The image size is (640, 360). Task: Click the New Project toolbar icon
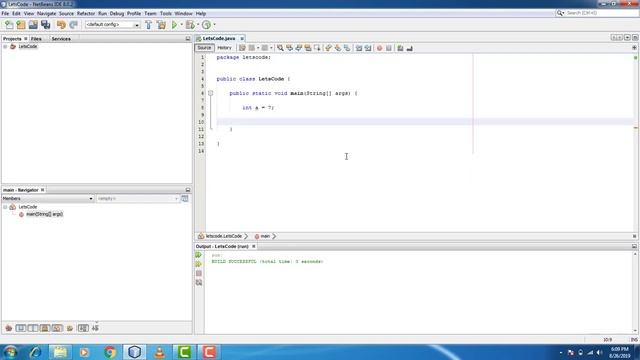pyautogui.click(x=21, y=25)
